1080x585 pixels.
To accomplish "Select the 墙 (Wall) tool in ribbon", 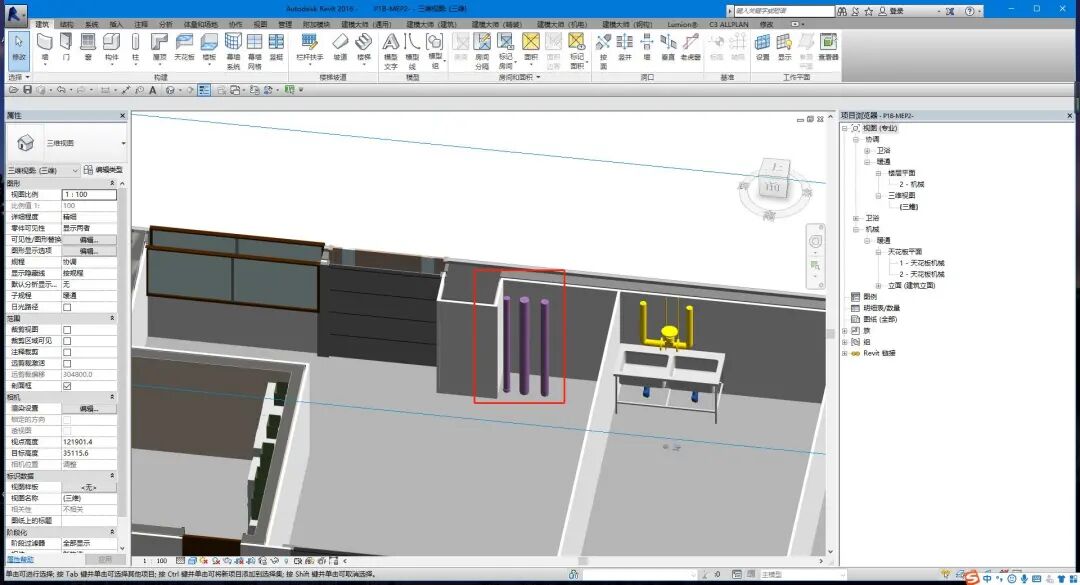I will [45, 47].
